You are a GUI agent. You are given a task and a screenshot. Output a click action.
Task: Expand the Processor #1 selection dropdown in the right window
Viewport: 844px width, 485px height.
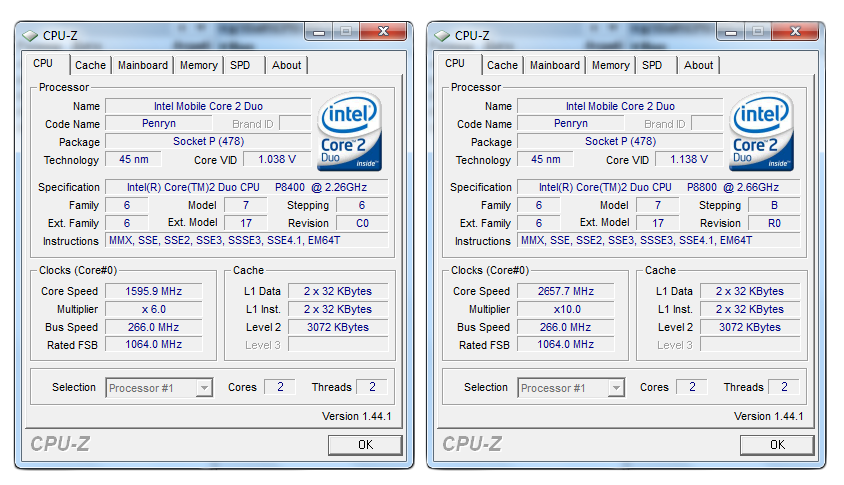pyautogui.click(x=616, y=388)
